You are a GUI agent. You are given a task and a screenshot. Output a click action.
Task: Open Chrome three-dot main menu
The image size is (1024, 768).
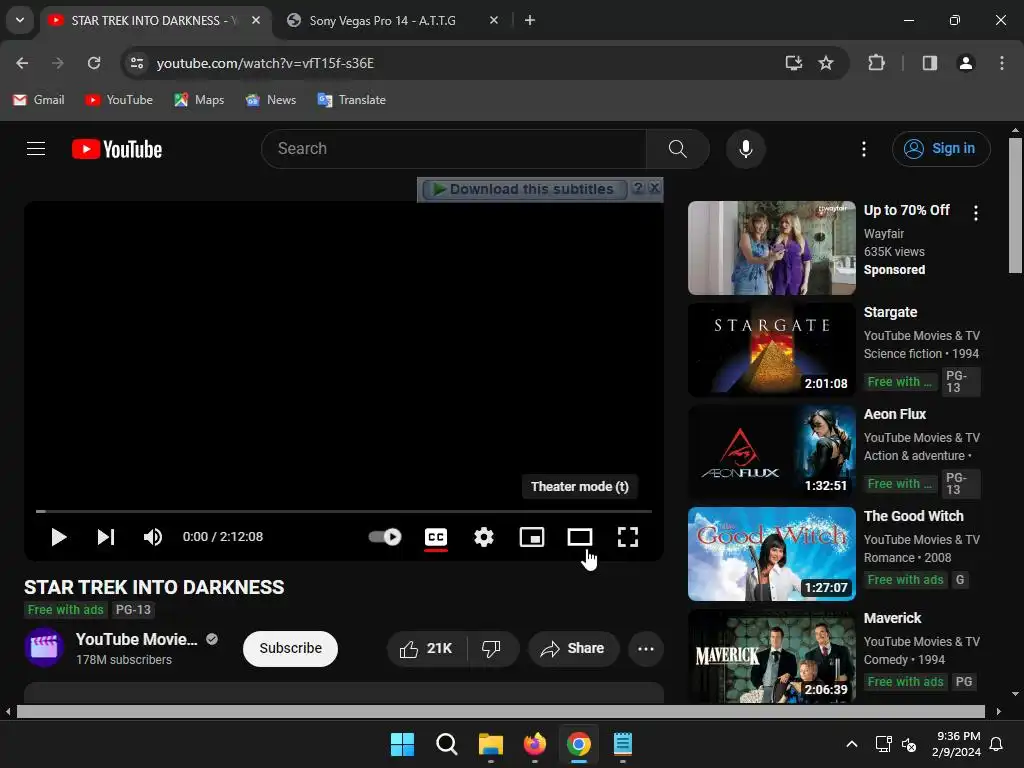click(1002, 63)
